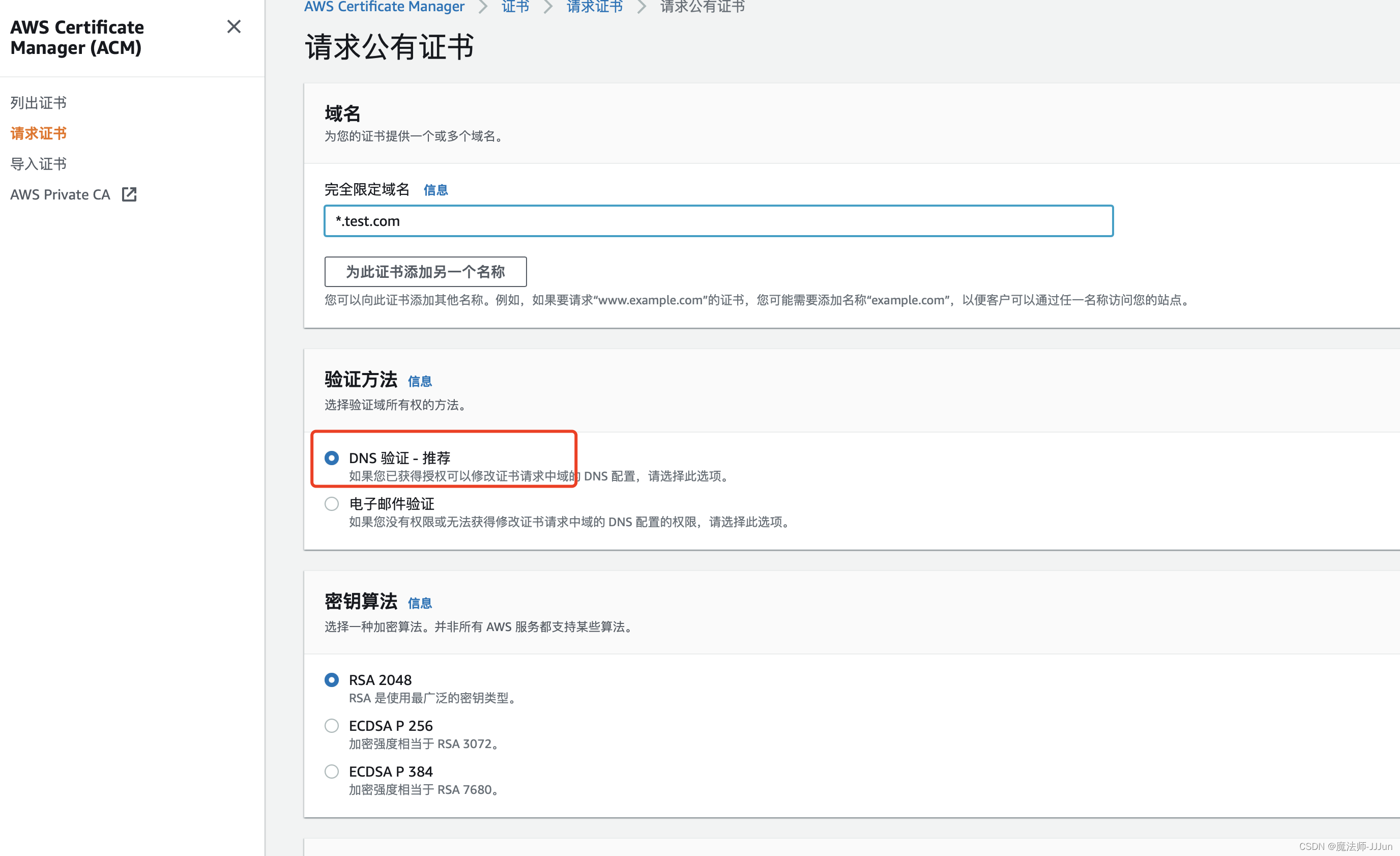Choose ECDSA P 384 key algorithm

coord(332,772)
